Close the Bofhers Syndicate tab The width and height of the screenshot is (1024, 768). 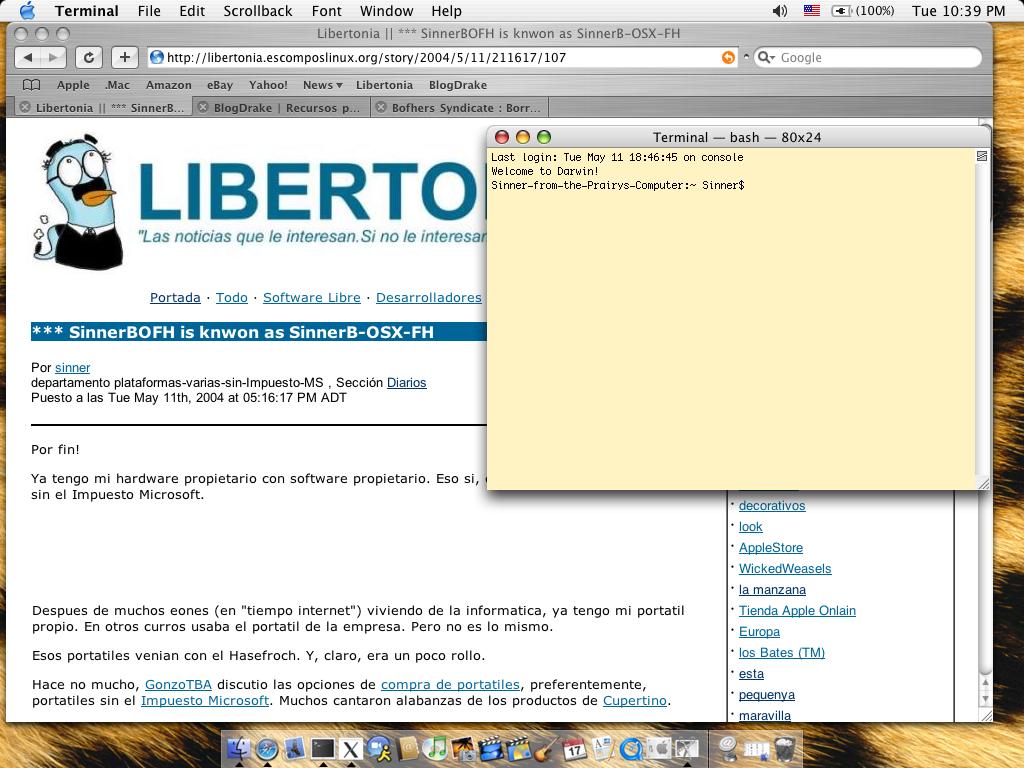[x=381, y=107]
